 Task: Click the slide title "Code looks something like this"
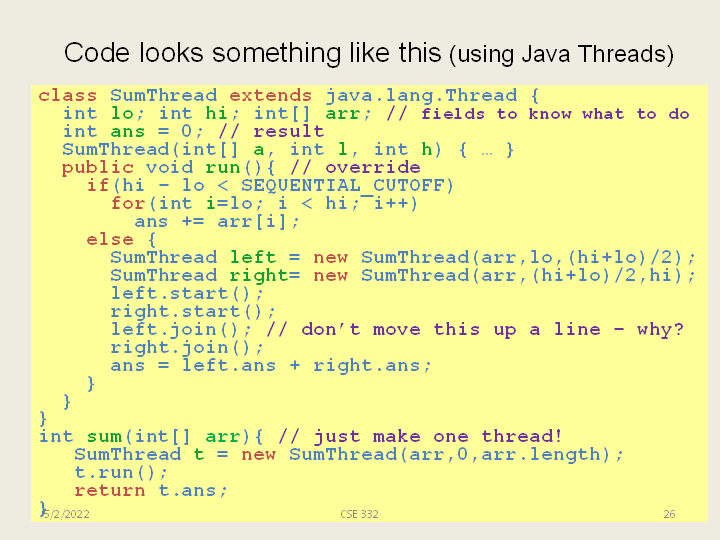point(253,52)
